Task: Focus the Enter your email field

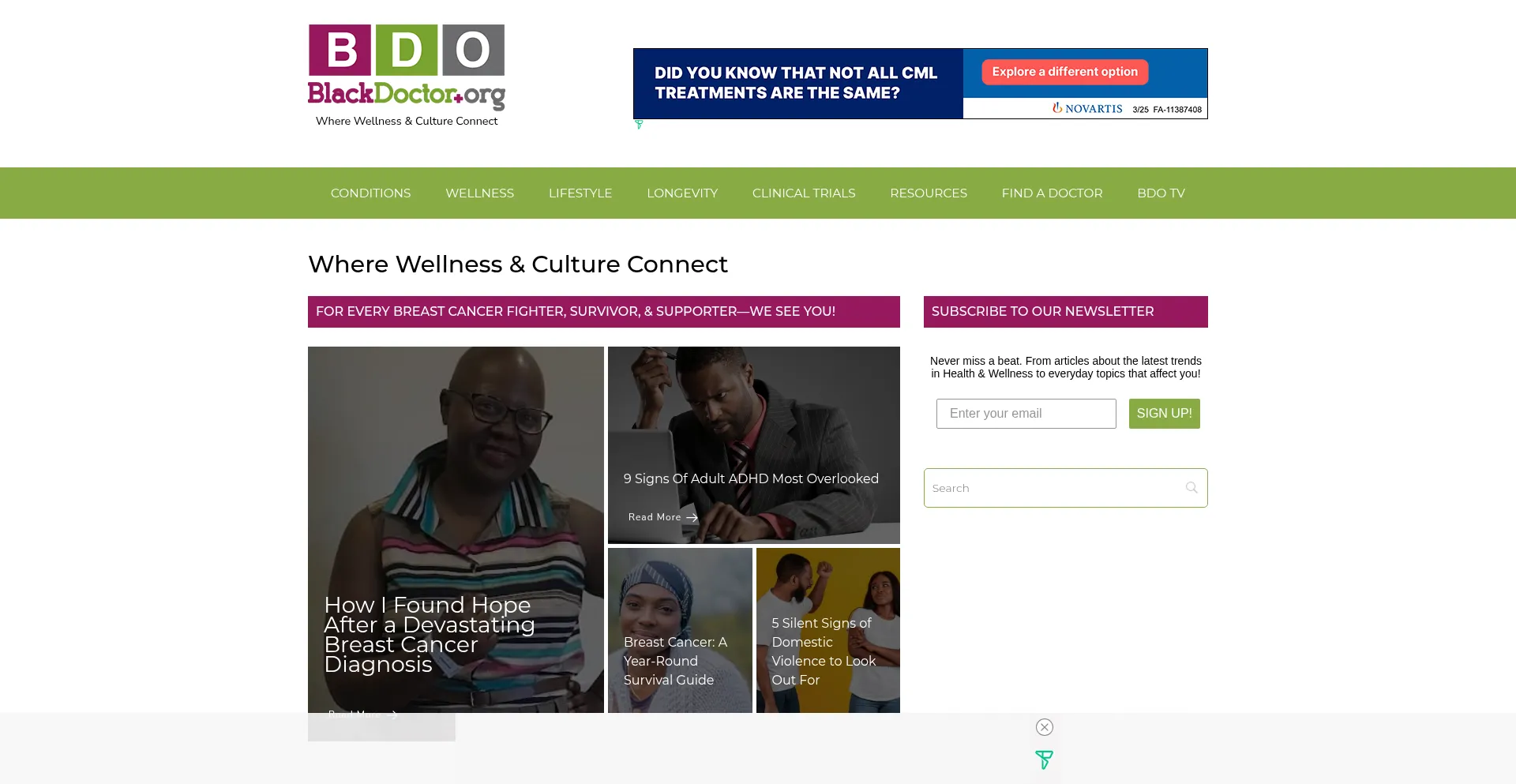Action: pos(1026,414)
